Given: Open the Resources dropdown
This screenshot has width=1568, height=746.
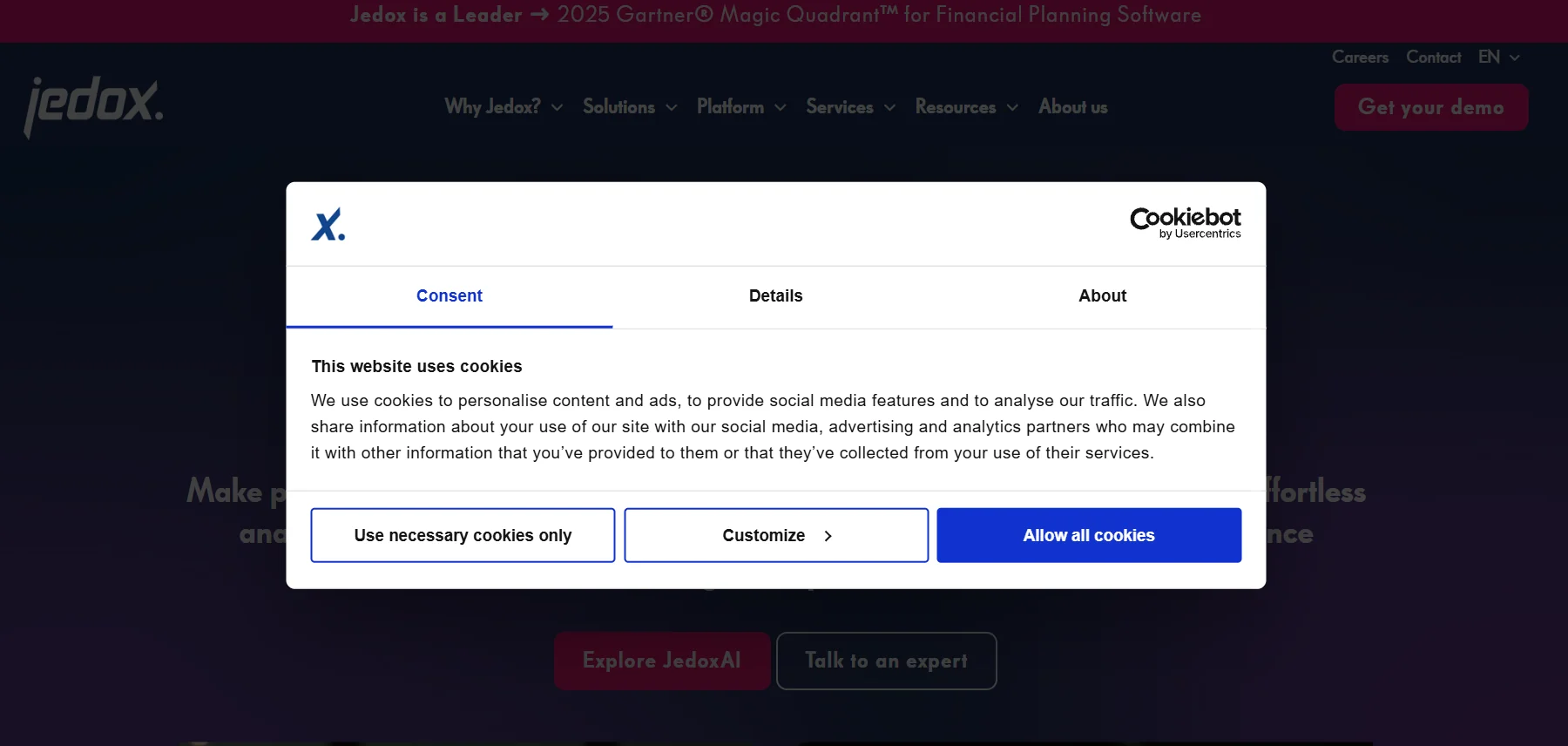Looking at the screenshot, I should (x=966, y=107).
